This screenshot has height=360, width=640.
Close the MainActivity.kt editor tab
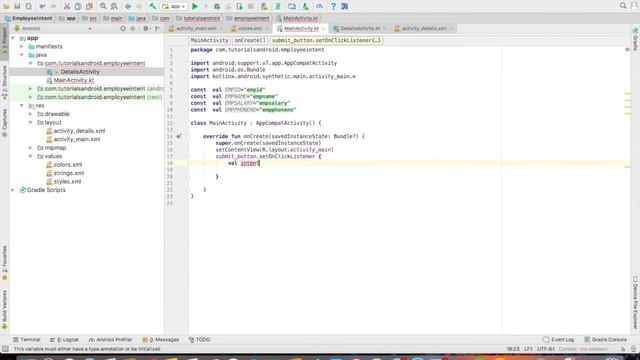[x=323, y=29]
